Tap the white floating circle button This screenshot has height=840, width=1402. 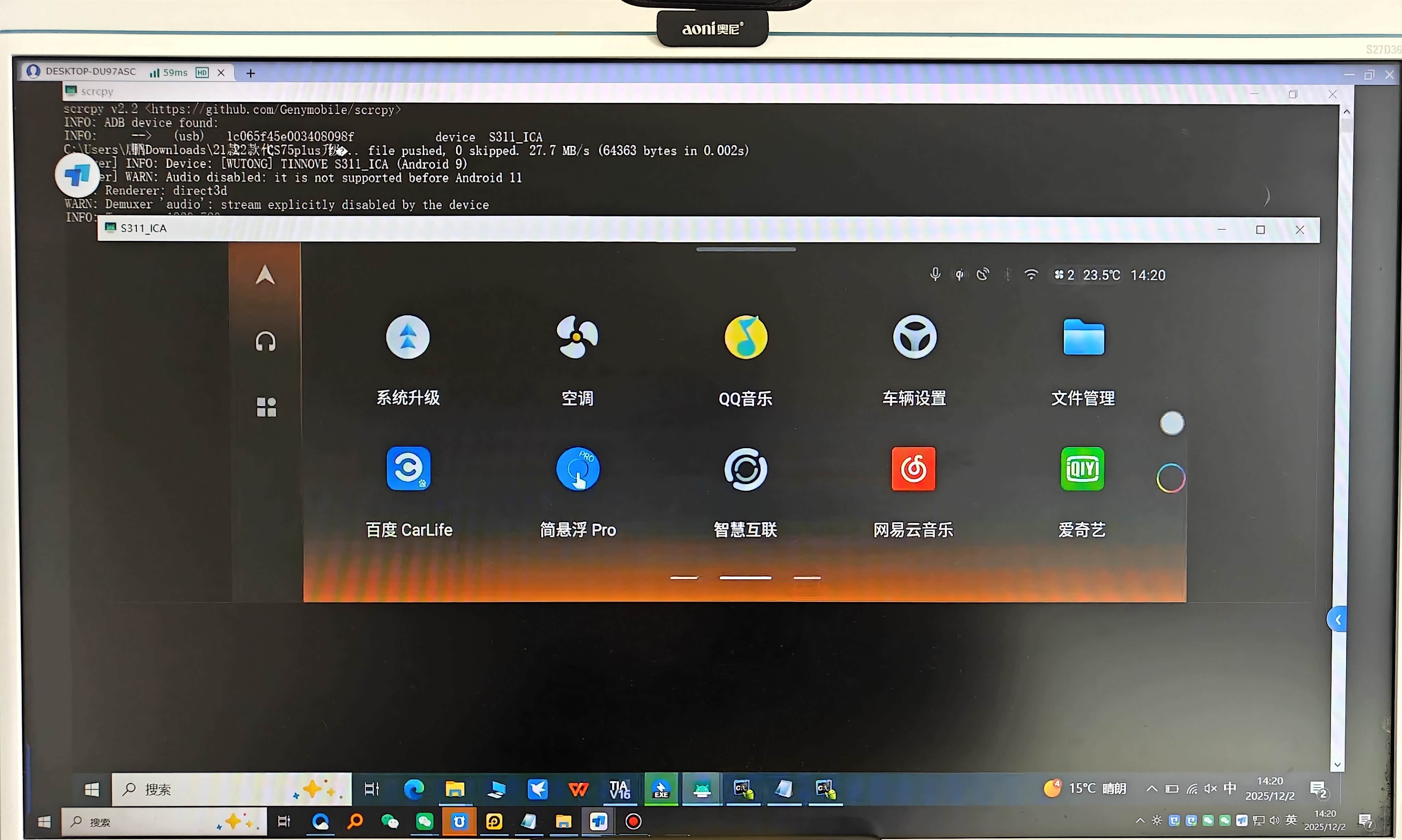click(1172, 423)
